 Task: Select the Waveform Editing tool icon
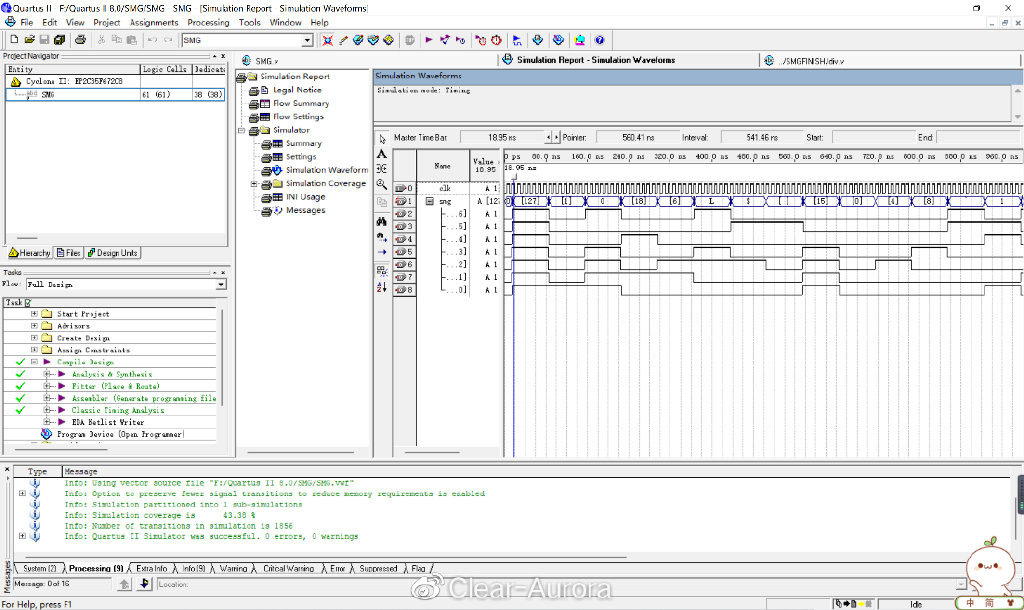[382, 169]
